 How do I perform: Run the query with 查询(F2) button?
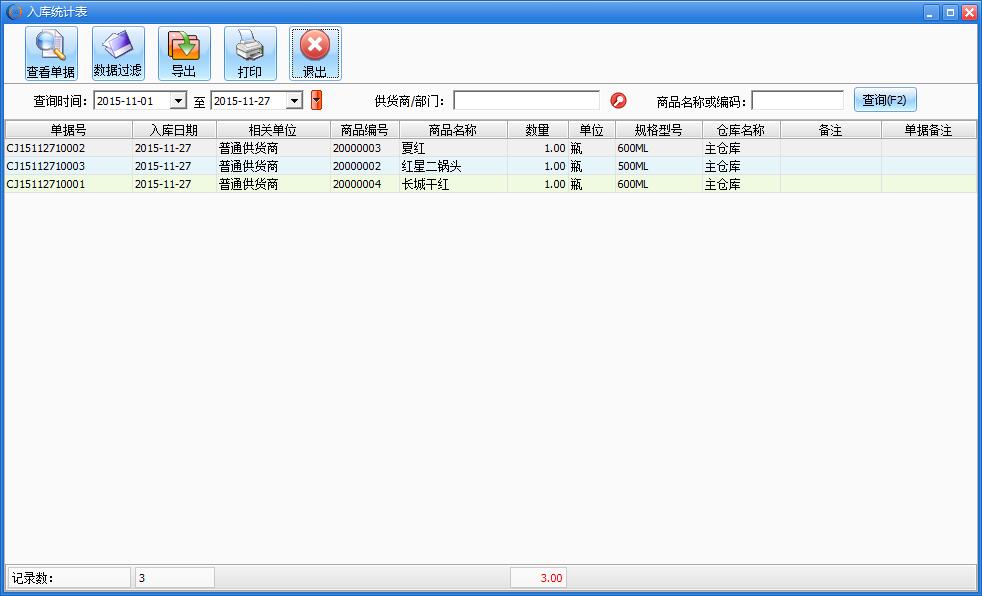(x=885, y=100)
